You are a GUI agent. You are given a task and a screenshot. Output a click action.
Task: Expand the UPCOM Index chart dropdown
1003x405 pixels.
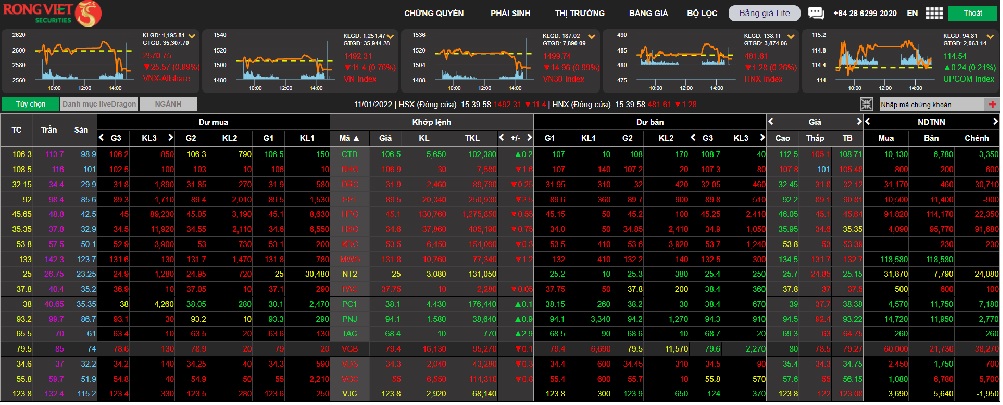pos(991,37)
